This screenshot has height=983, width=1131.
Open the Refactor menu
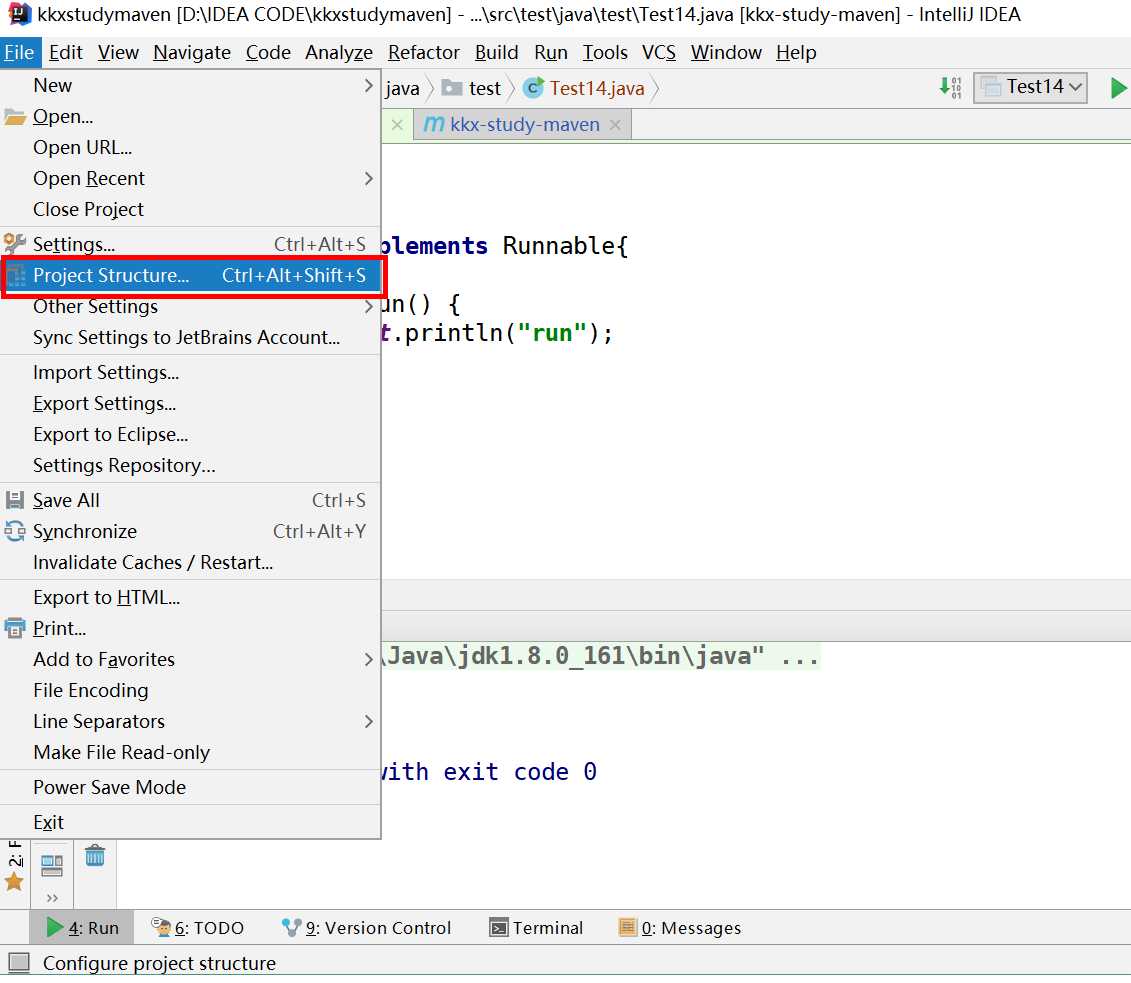pos(423,53)
